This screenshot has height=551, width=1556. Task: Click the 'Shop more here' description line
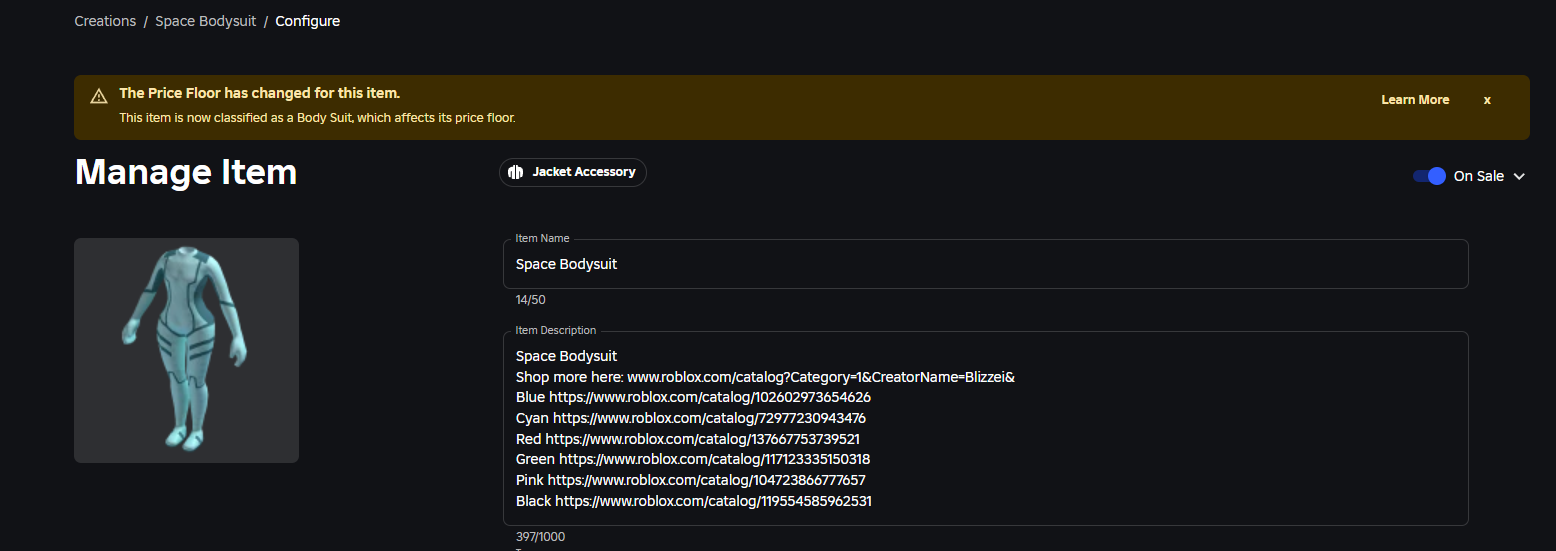(765, 377)
